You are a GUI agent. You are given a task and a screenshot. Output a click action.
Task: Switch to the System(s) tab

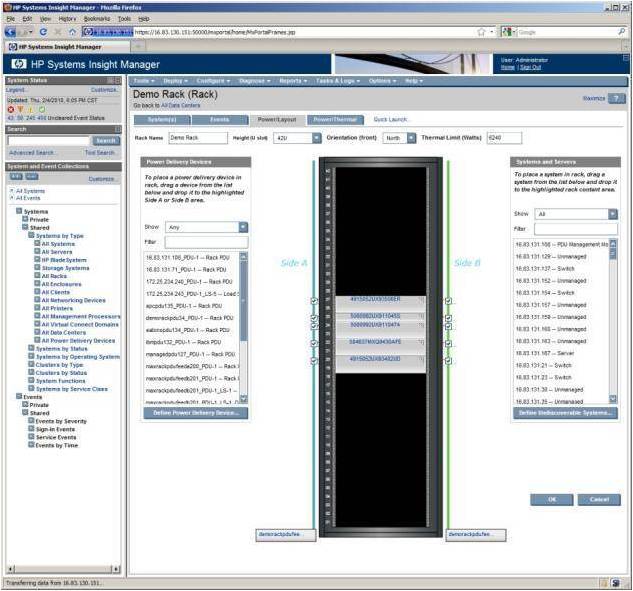pyautogui.click(x=162, y=120)
